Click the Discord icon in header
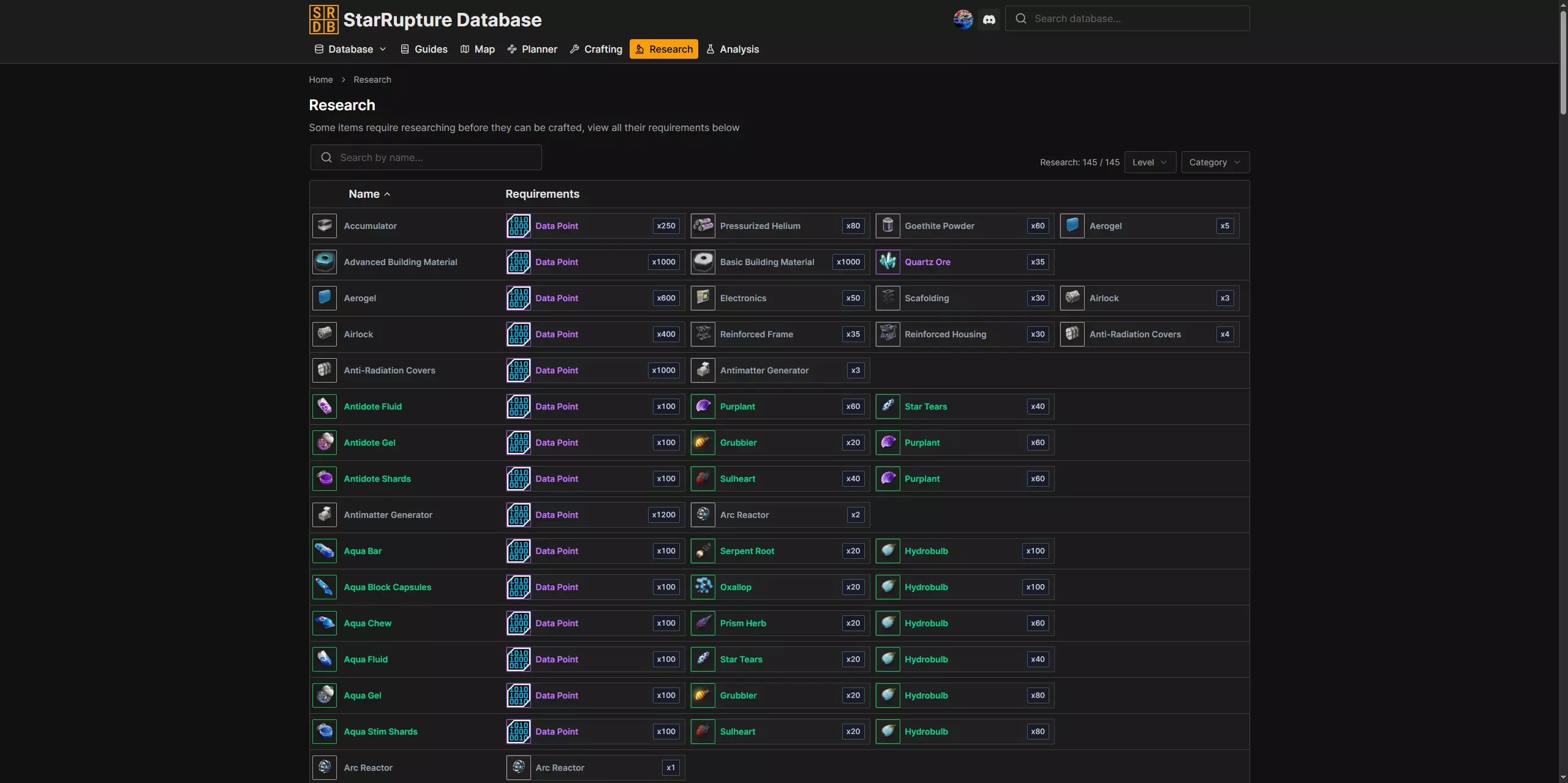This screenshot has height=783, width=1568. coord(989,19)
